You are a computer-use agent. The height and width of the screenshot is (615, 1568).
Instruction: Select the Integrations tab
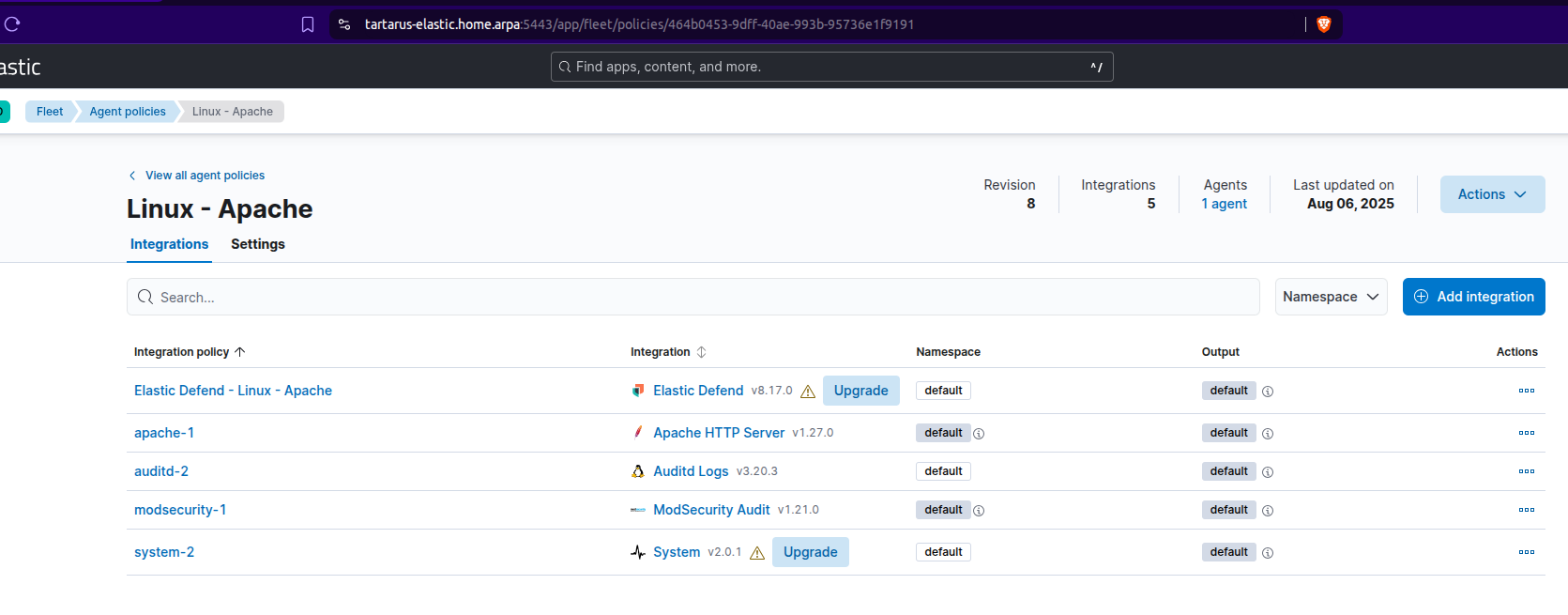[169, 244]
